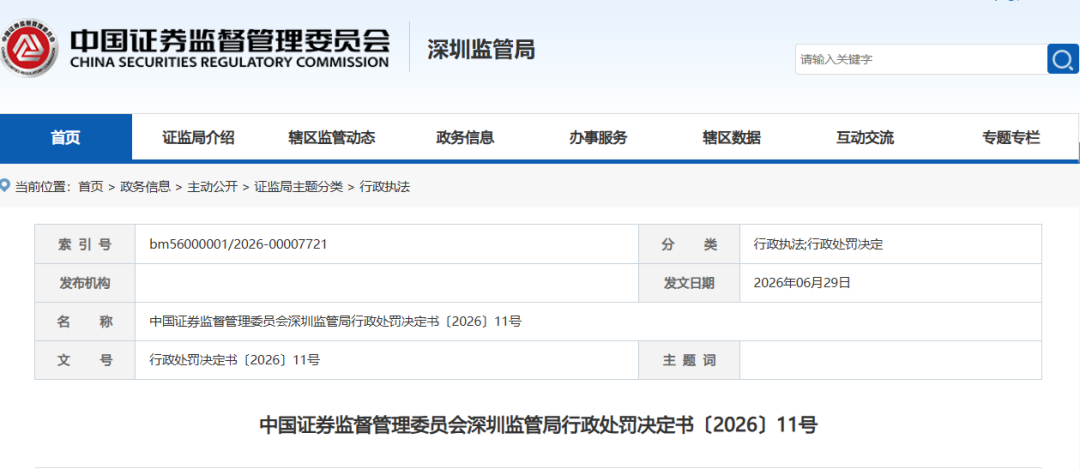
Task: Open the 办事服务 menu item
Action: tap(598, 138)
